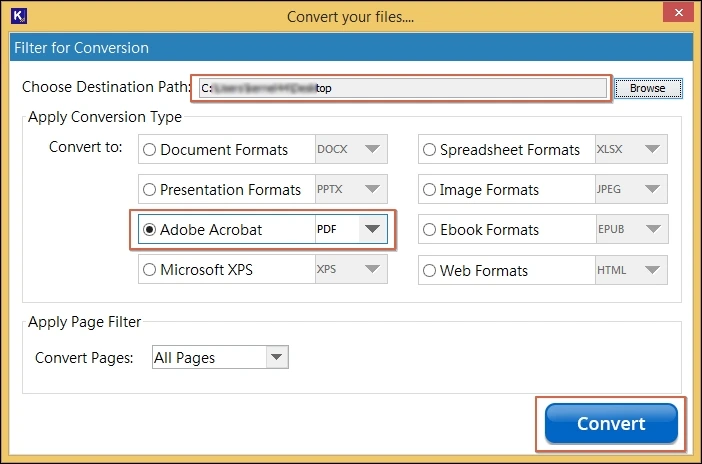The width and height of the screenshot is (702, 464).
Task: Open the JPEG format dropdown
Action: (x=631, y=189)
